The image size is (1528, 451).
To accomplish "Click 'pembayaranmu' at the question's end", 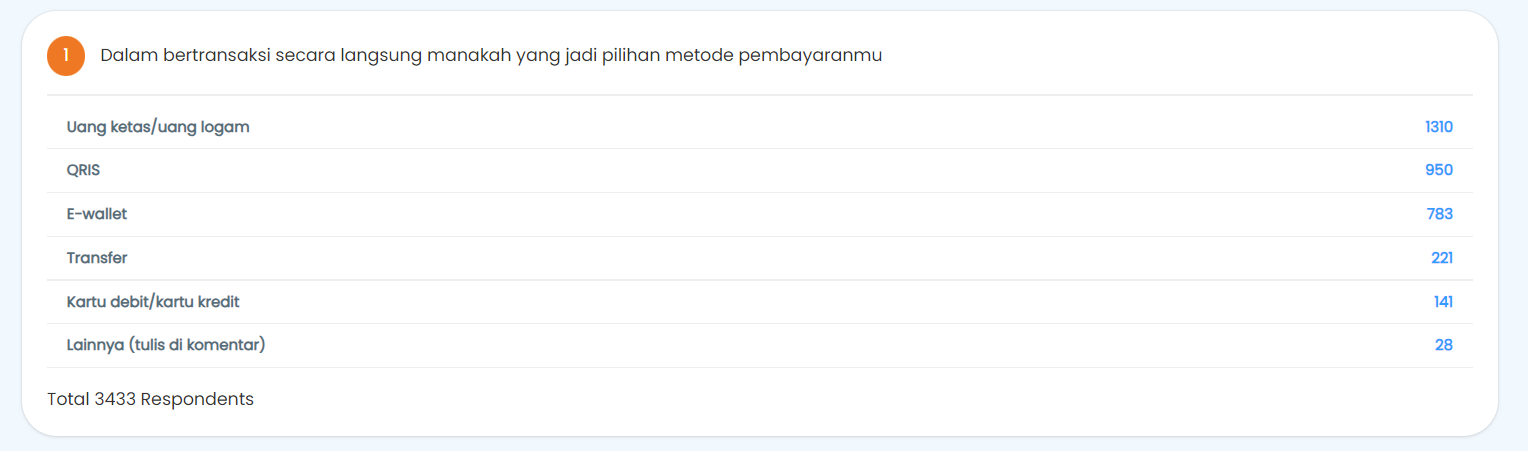I will 810,56.
